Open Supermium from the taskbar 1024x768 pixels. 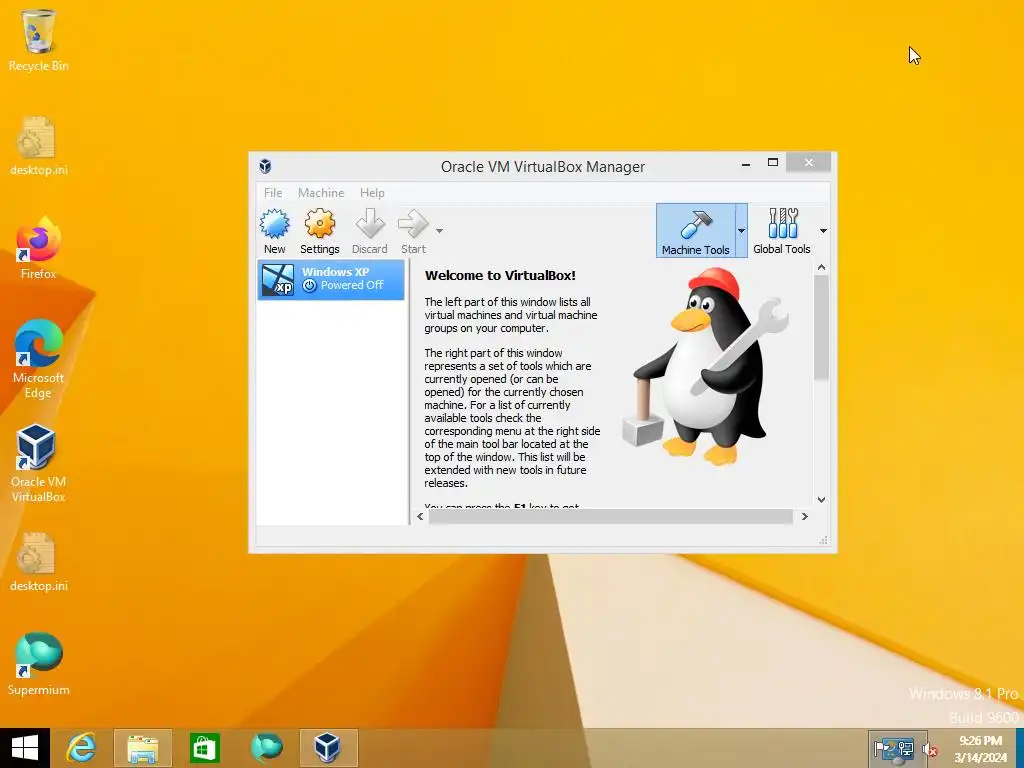(266, 748)
